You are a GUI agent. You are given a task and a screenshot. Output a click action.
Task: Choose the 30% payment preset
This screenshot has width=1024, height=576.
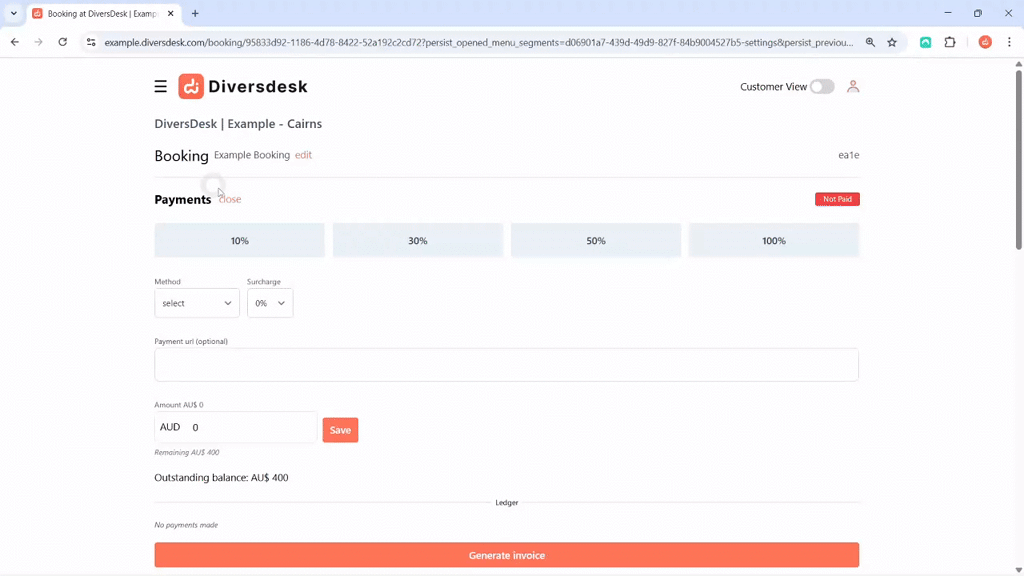[418, 240]
